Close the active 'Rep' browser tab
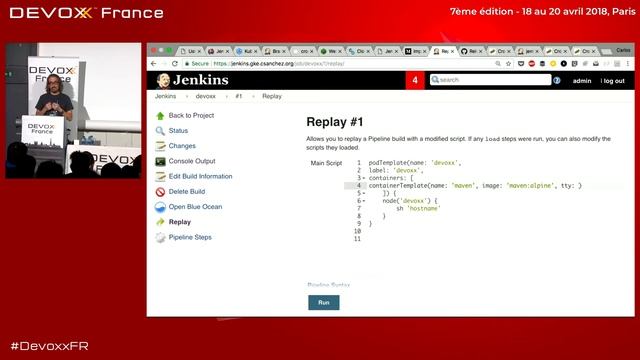Viewport: 640px width, 360px height. point(452,51)
